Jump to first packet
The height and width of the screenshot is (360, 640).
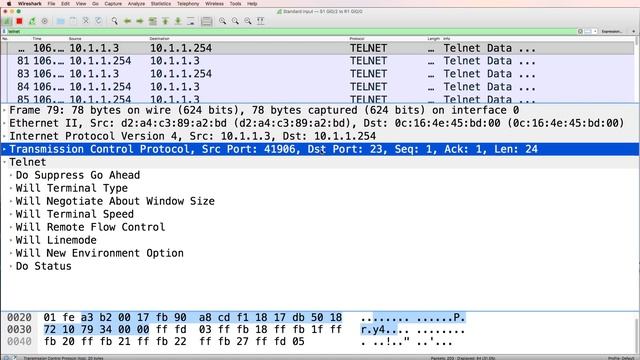[165, 21]
